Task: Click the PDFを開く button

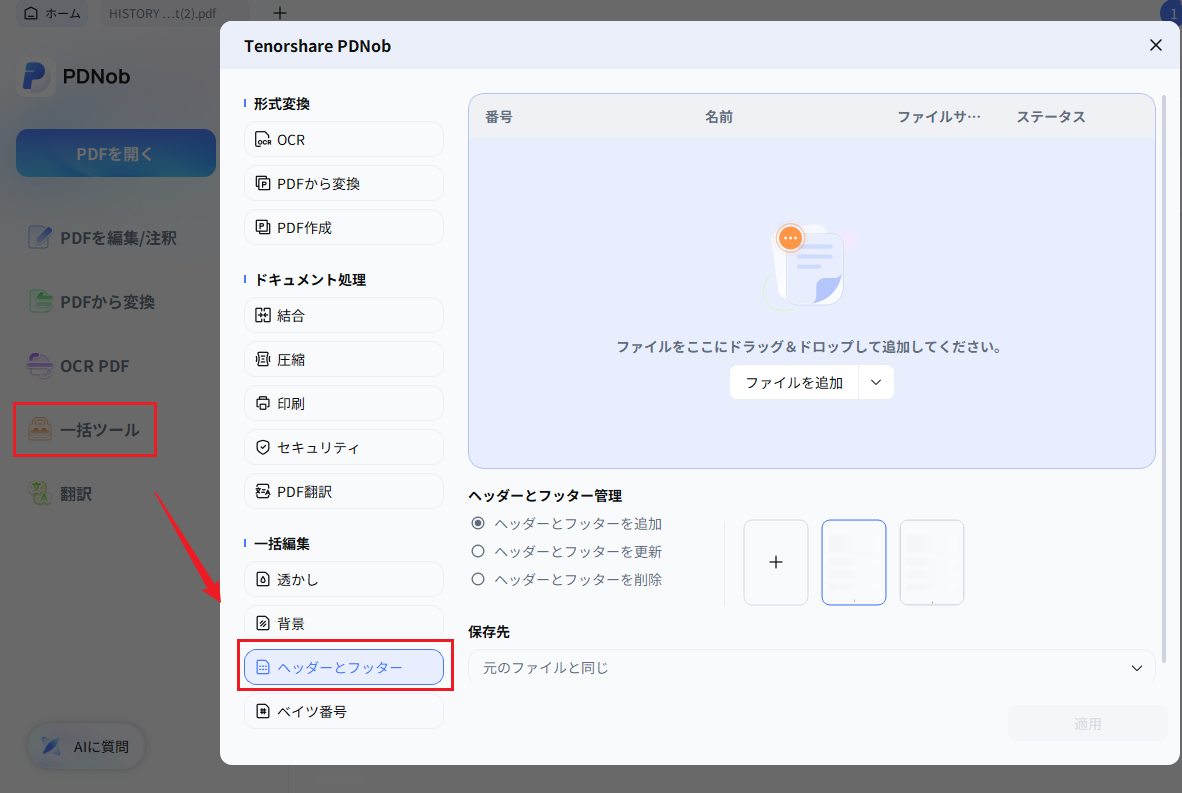Action: coord(116,153)
